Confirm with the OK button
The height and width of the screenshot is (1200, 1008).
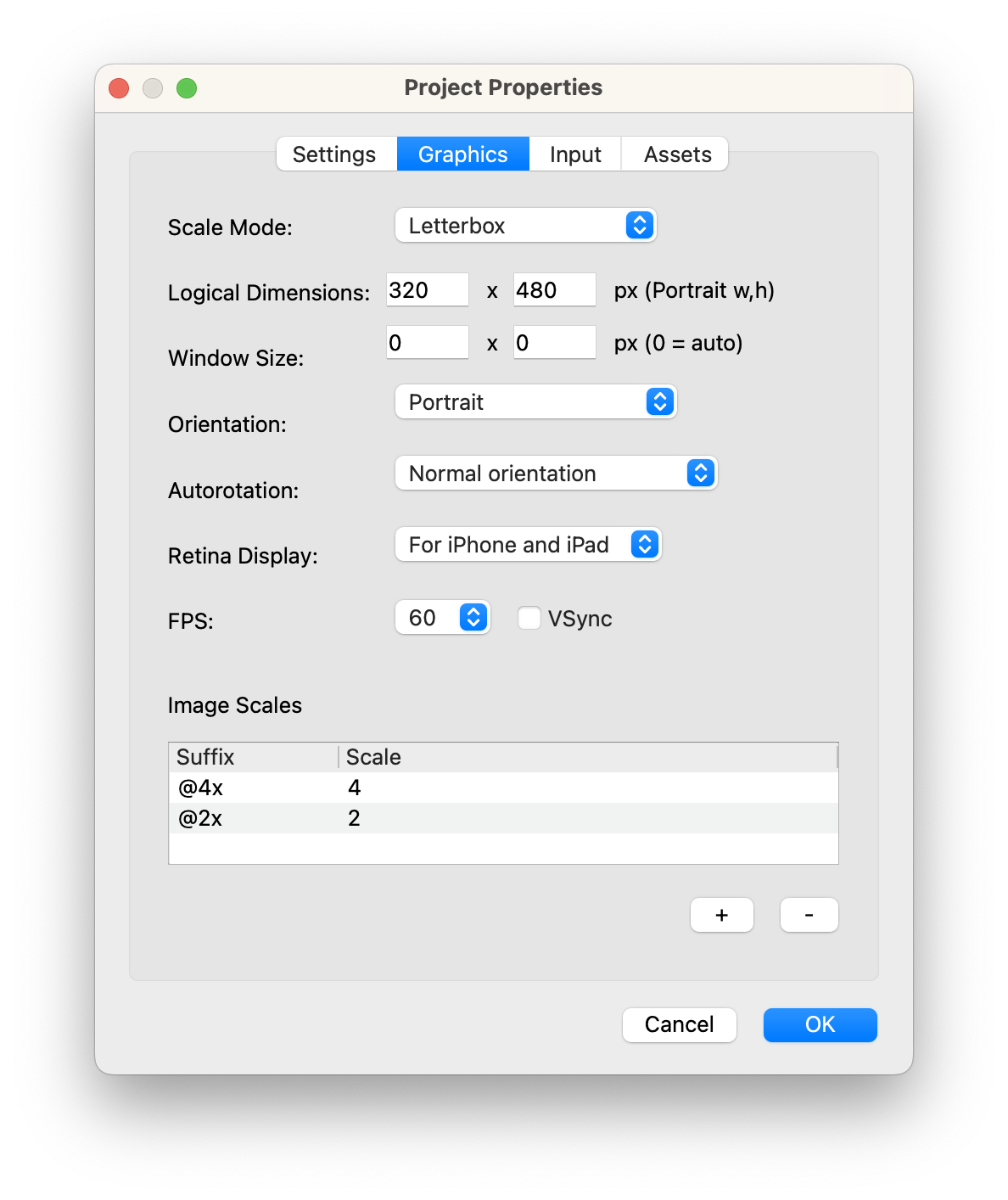[x=820, y=1025]
